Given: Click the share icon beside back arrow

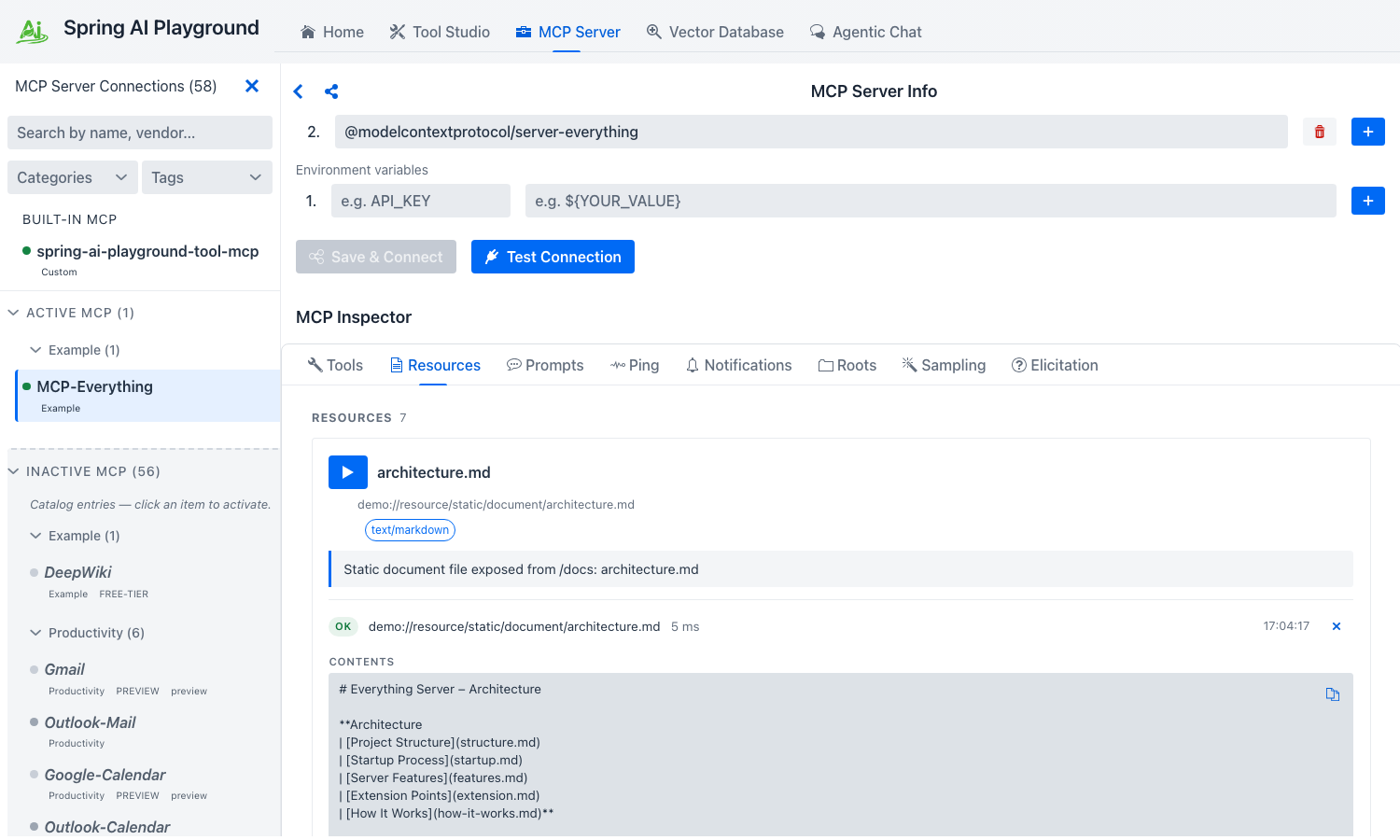Looking at the screenshot, I should click(x=331, y=91).
